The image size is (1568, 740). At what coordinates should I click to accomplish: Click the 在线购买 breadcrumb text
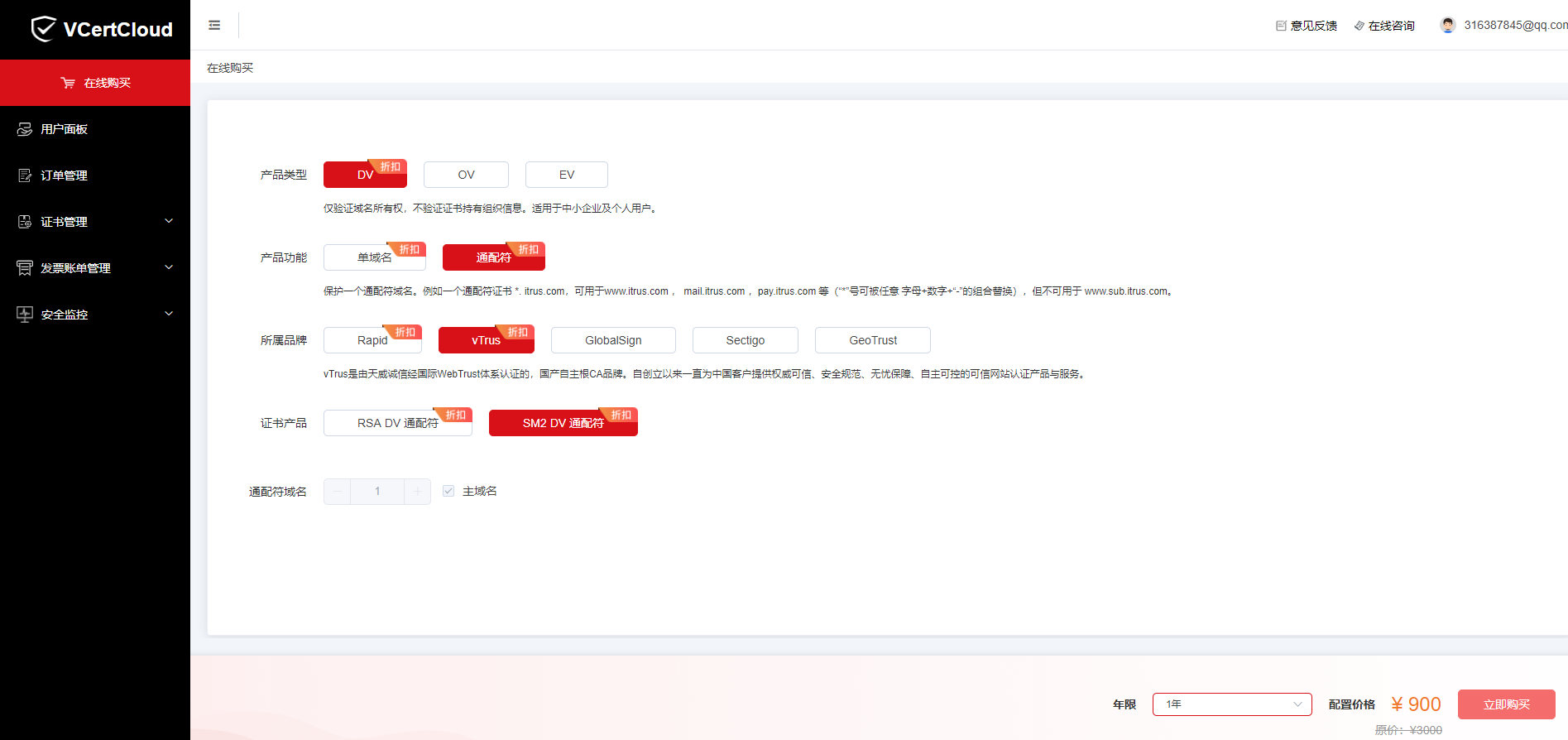(230, 68)
